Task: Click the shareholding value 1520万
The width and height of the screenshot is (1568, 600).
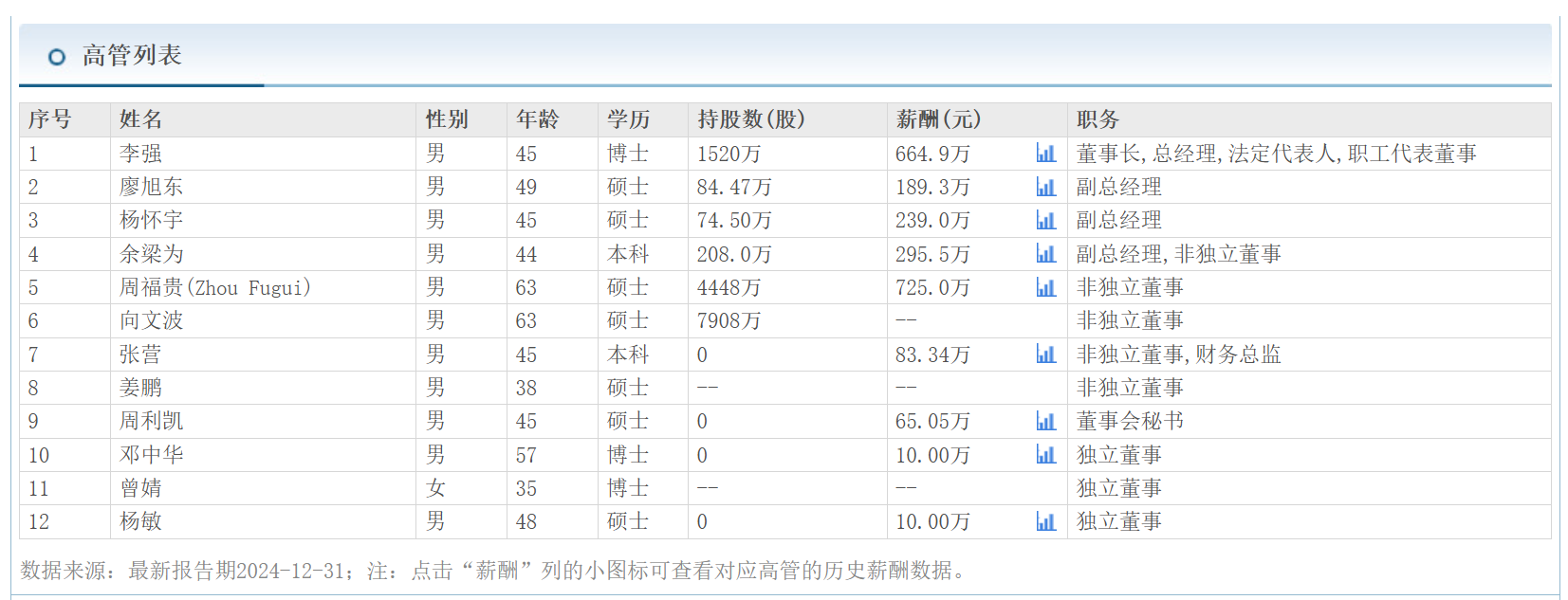Action: click(729, 154)
